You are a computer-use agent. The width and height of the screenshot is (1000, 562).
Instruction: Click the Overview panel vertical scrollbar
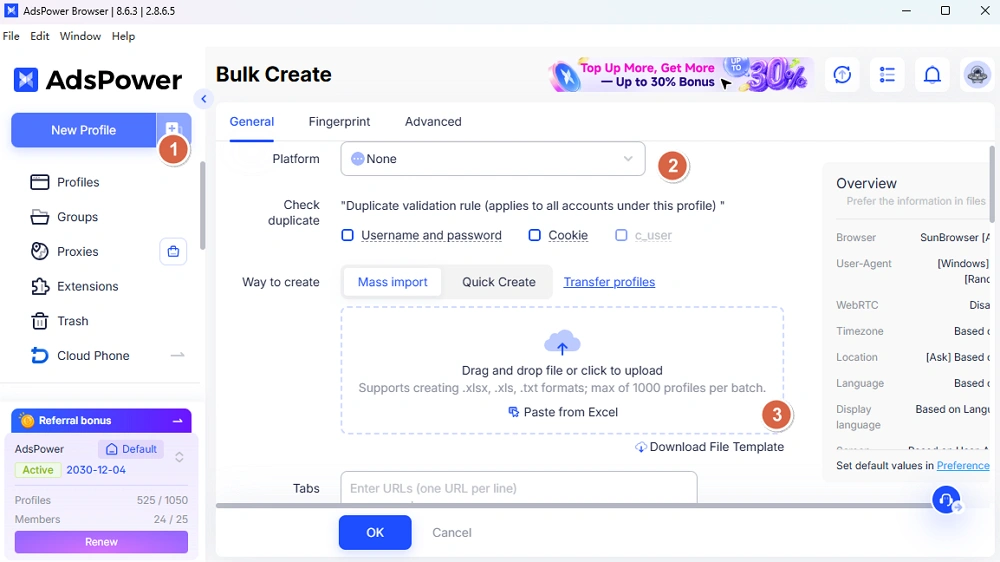[x=992, y=184]
